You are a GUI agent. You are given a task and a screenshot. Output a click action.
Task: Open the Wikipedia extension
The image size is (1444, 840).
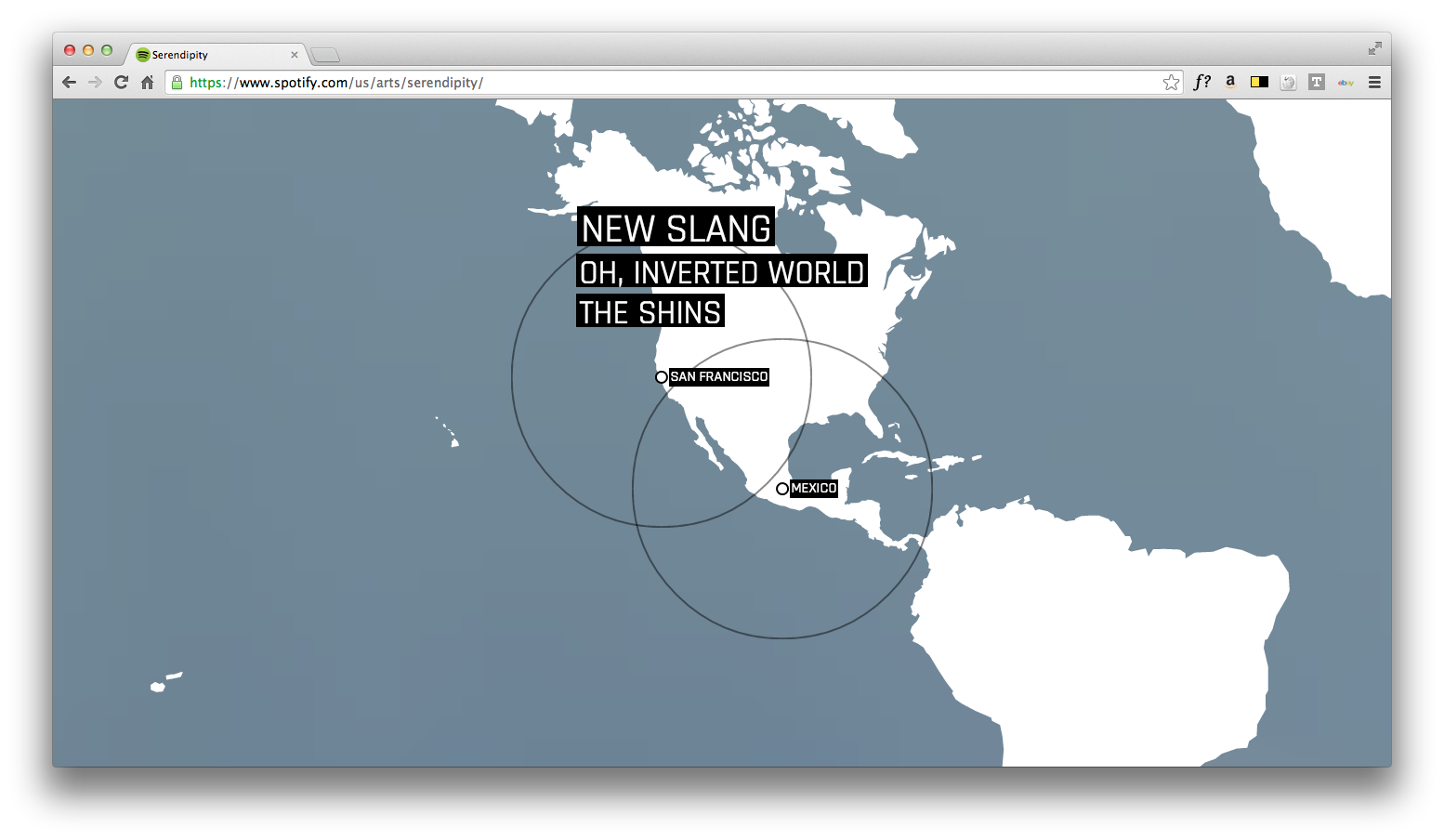[x=1288, y=83]
